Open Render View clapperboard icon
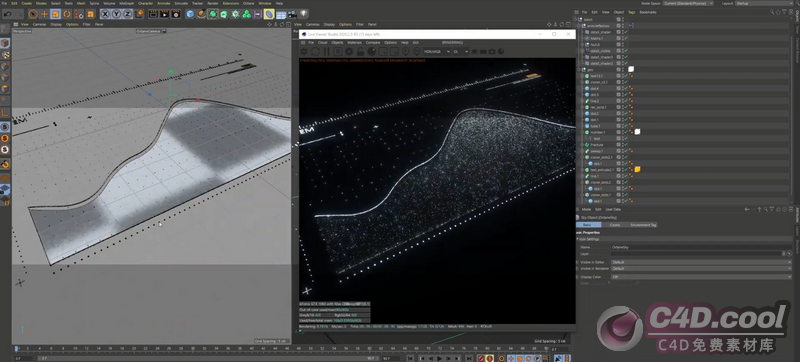The width and height of the screenshot is (800, 362). [x=153, y=14]
